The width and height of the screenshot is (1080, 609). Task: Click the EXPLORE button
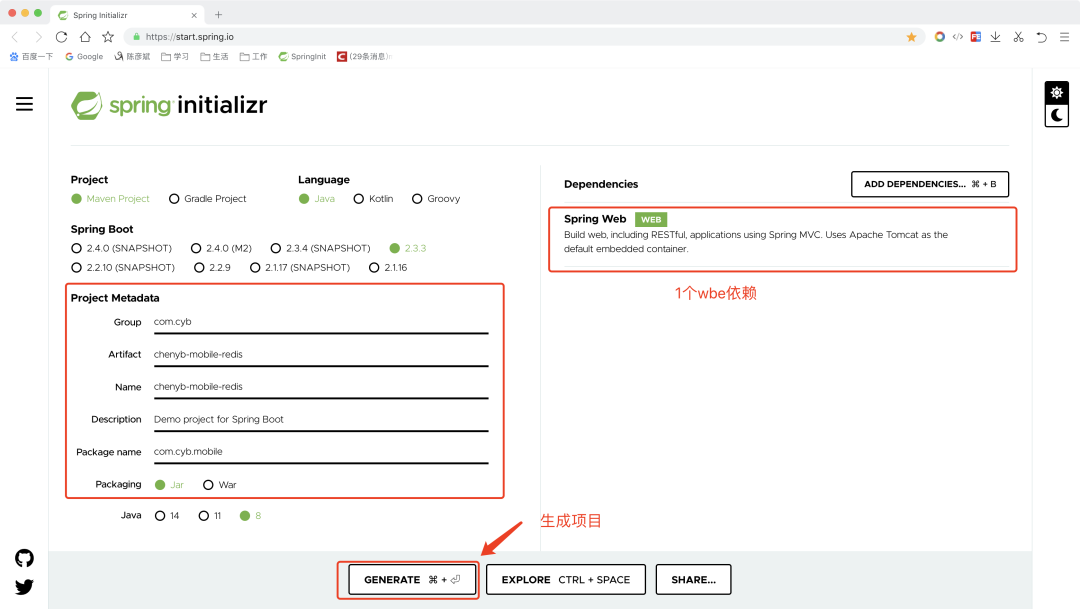click(565, 580)
